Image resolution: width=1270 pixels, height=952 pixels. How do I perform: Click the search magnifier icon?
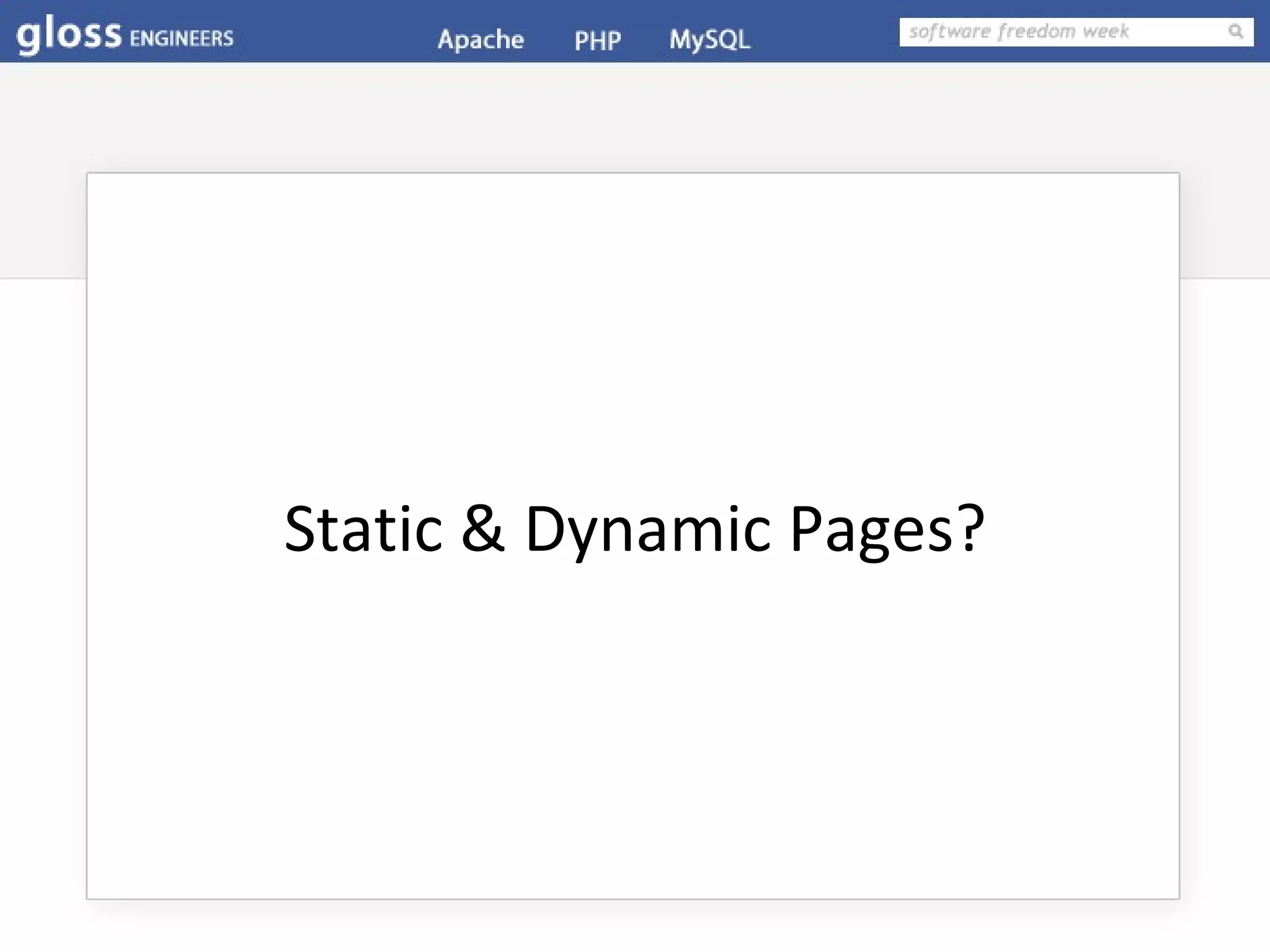1235,32
